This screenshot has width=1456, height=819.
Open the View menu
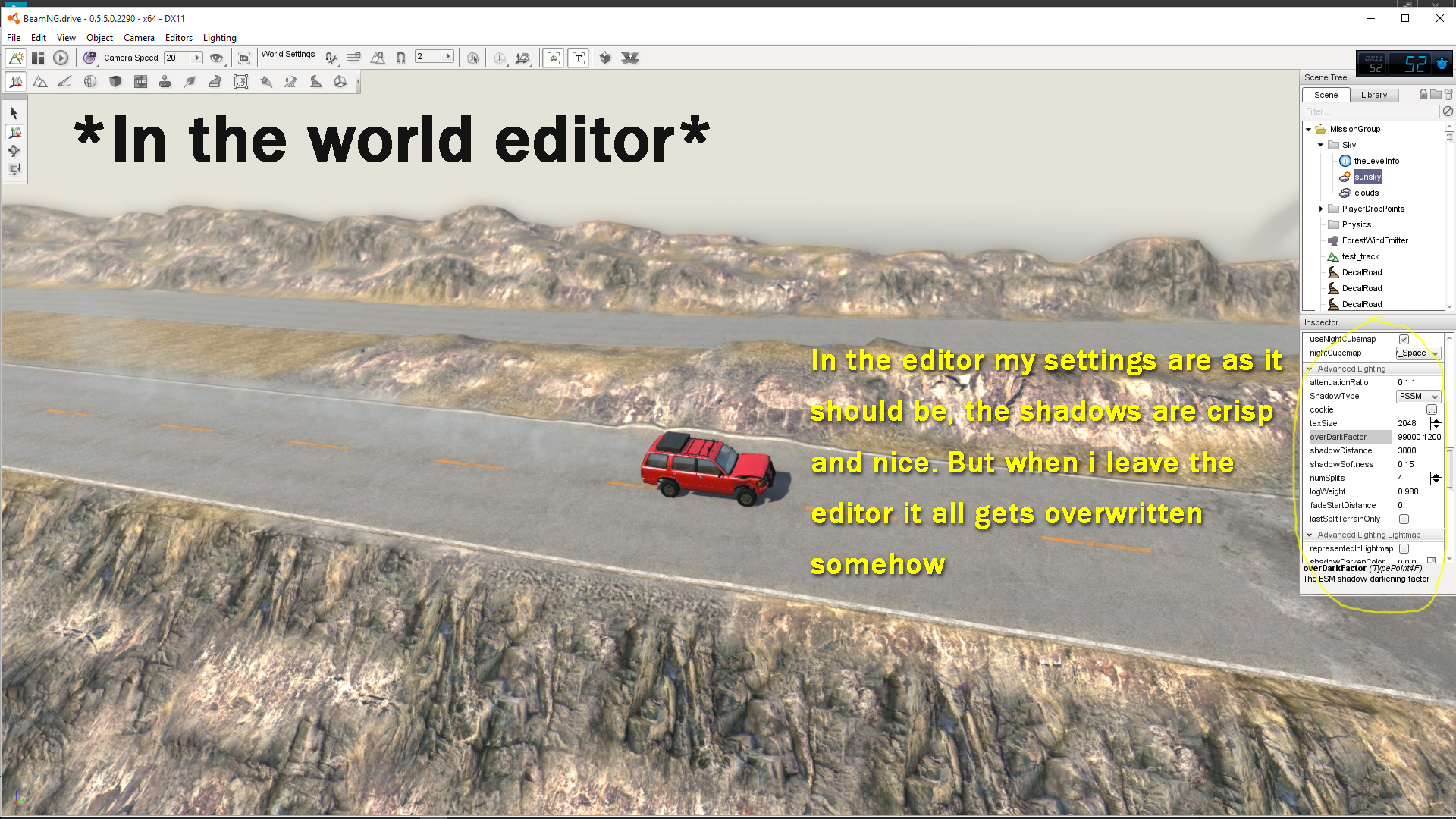click(x=66, y=38)
